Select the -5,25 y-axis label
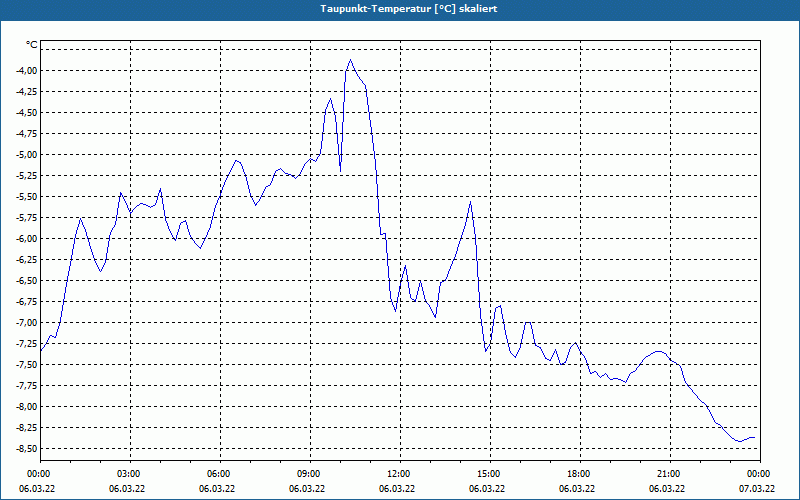800x500 pixels. pyautogui.click(x=27, y=176)
